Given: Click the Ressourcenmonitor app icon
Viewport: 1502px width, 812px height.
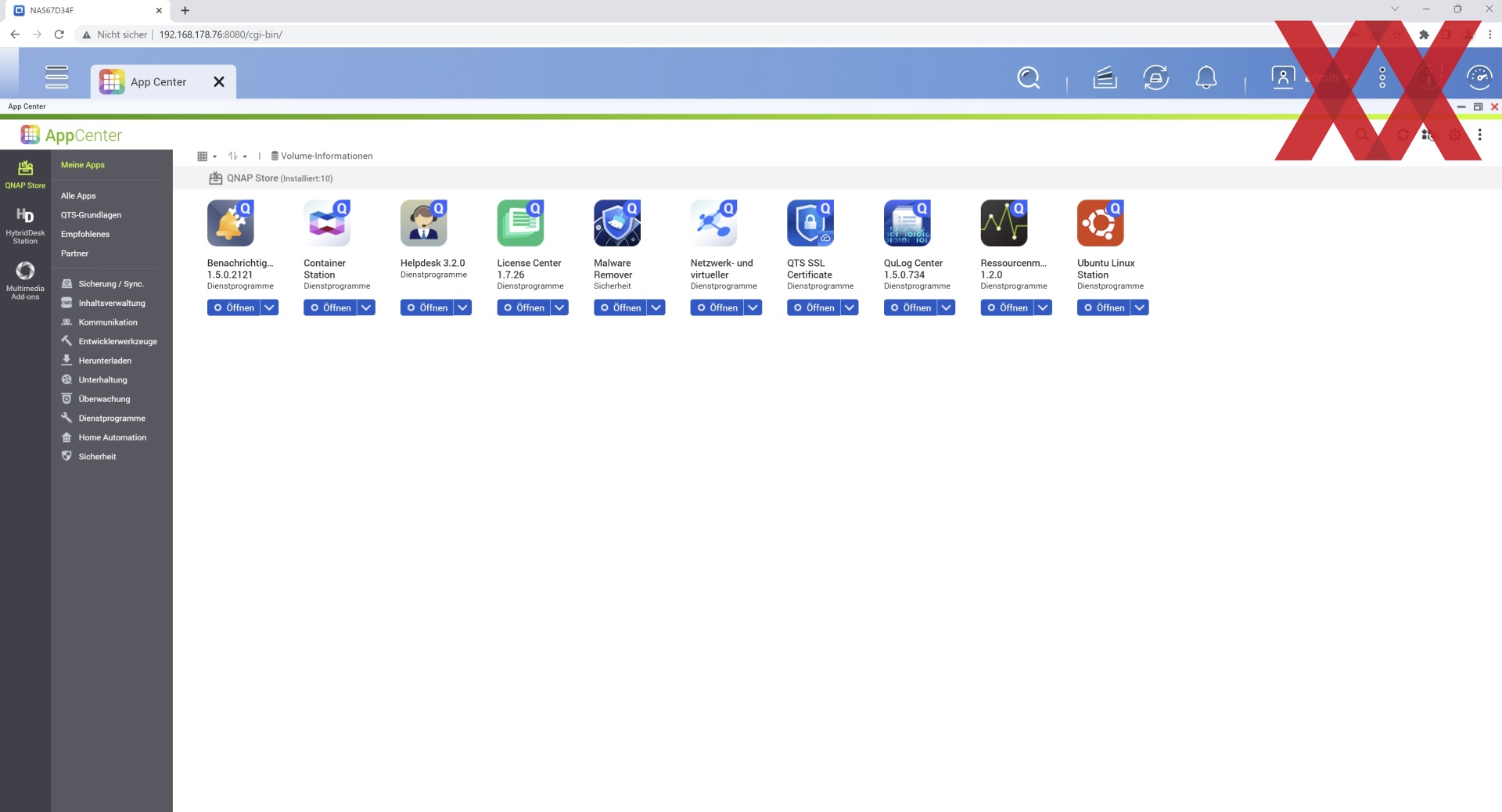Looking at the screenshot, I should point(1004,223).
